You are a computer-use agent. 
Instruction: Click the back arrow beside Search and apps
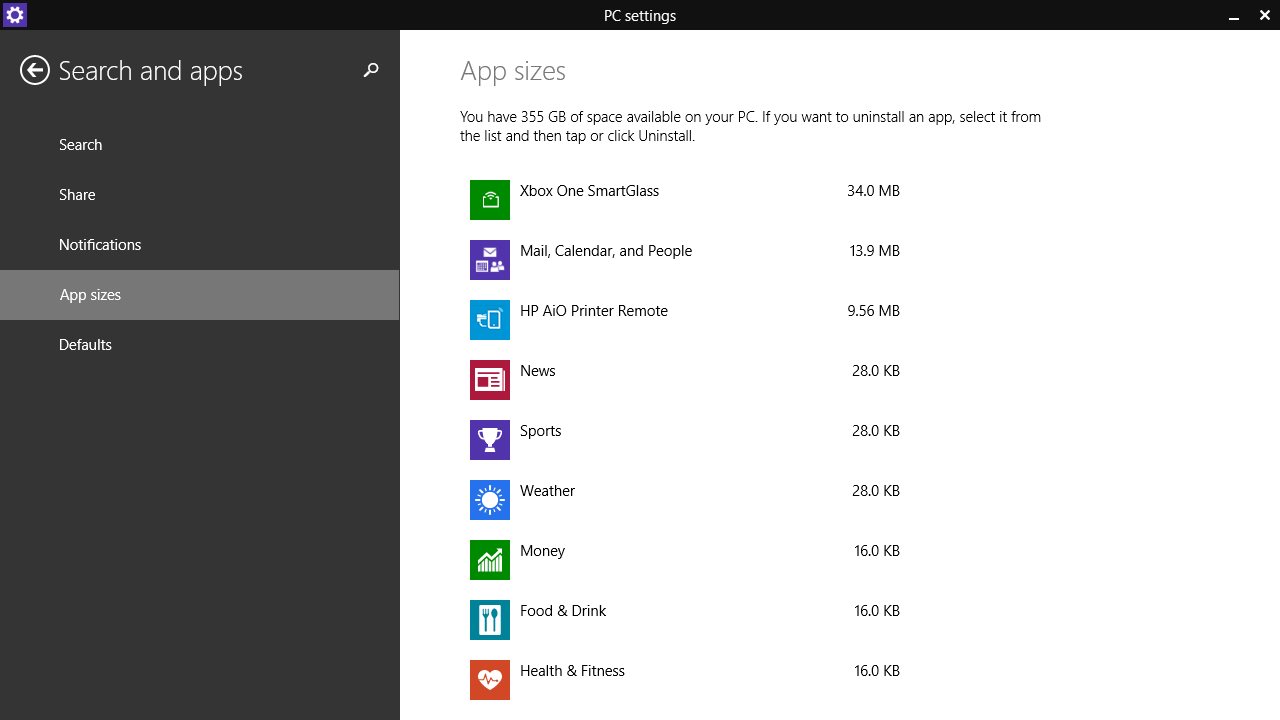[35, 70]
